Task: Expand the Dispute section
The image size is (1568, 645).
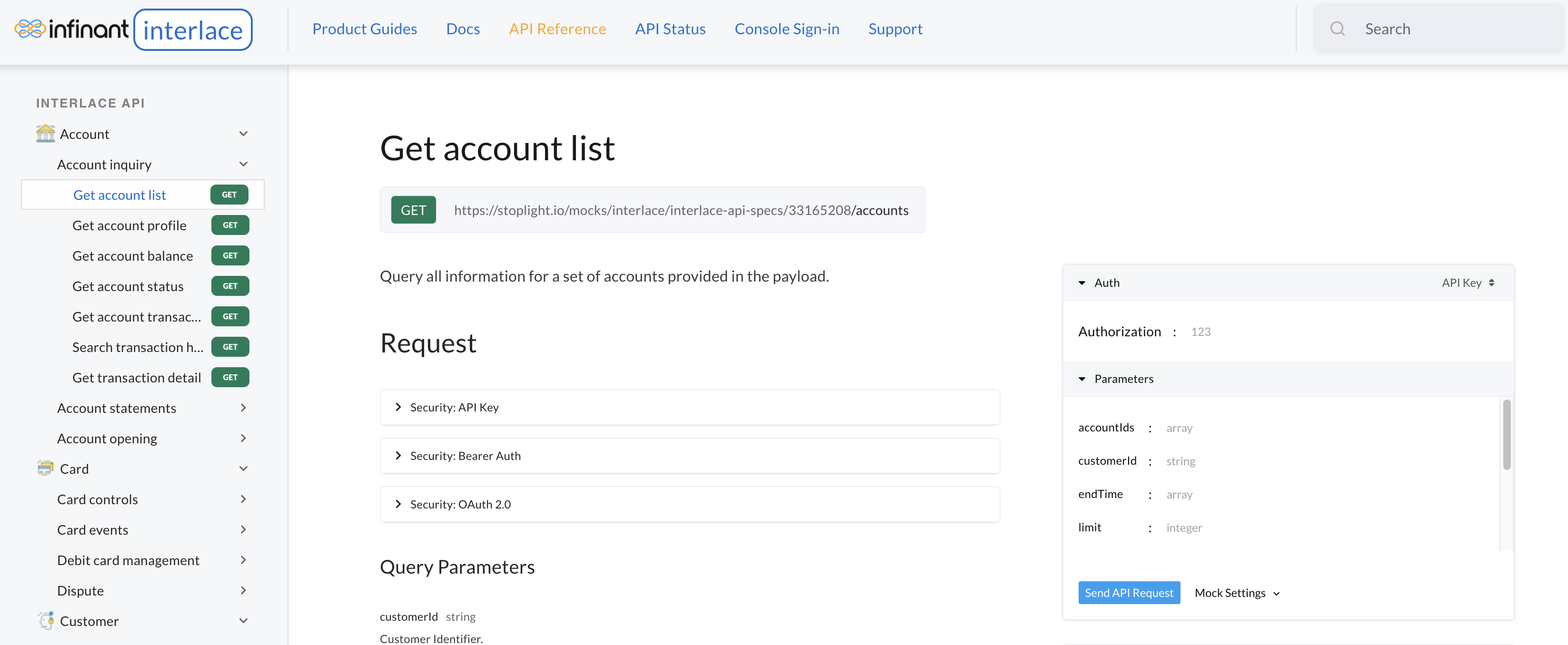Action: click(x=243, y=590)
